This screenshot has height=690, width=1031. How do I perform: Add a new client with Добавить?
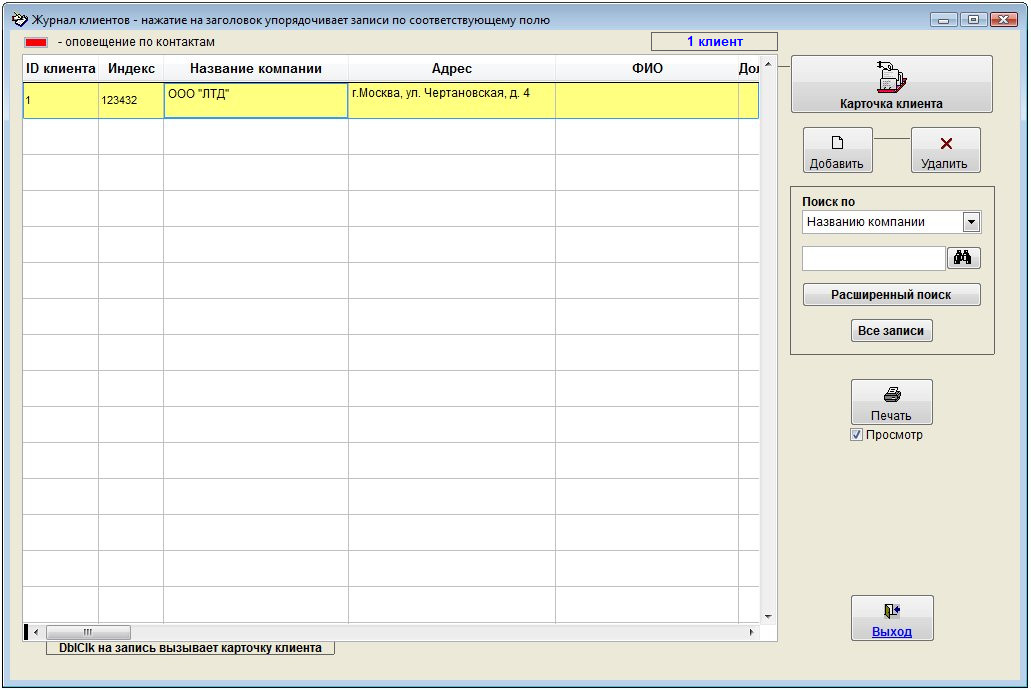click(x=837, y=150)
